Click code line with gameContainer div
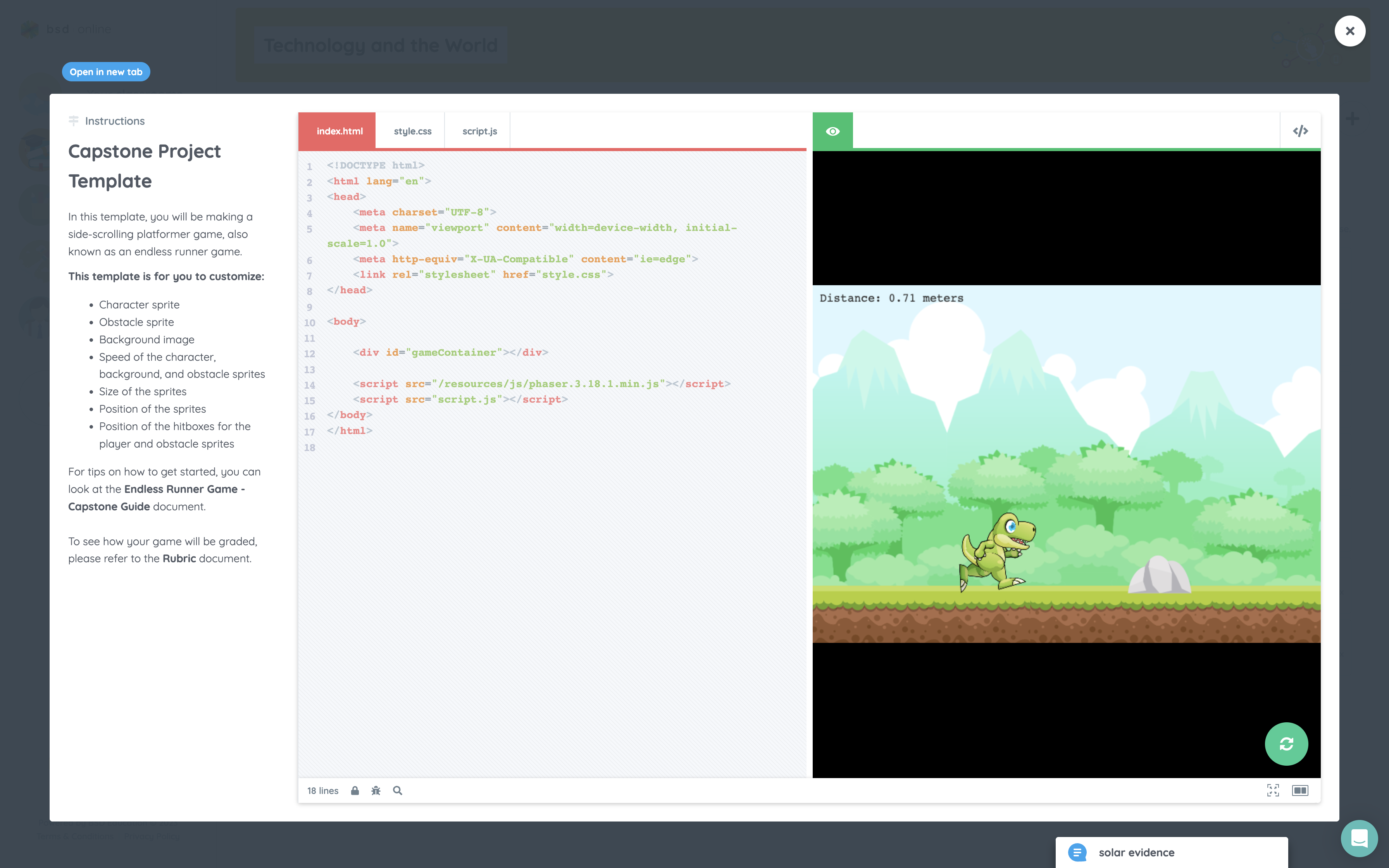 click(x=451, y=353)
